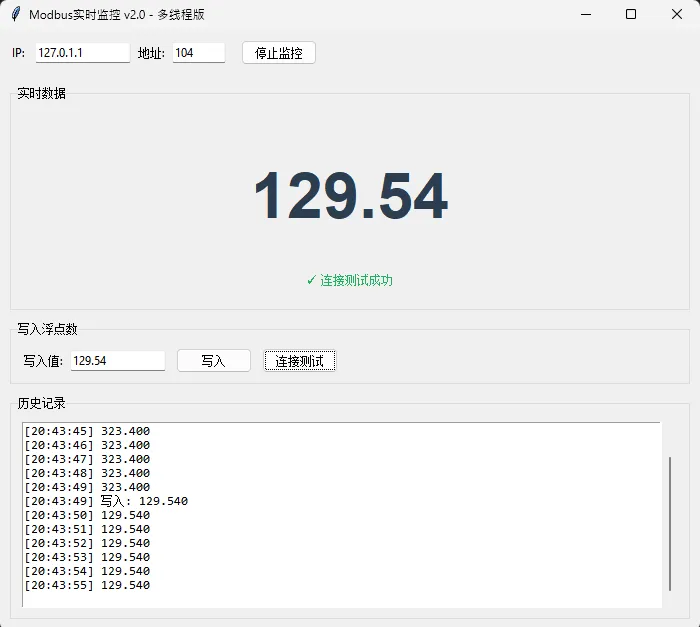Click the green 连接测试成功 status message

(x=350, y=281)
